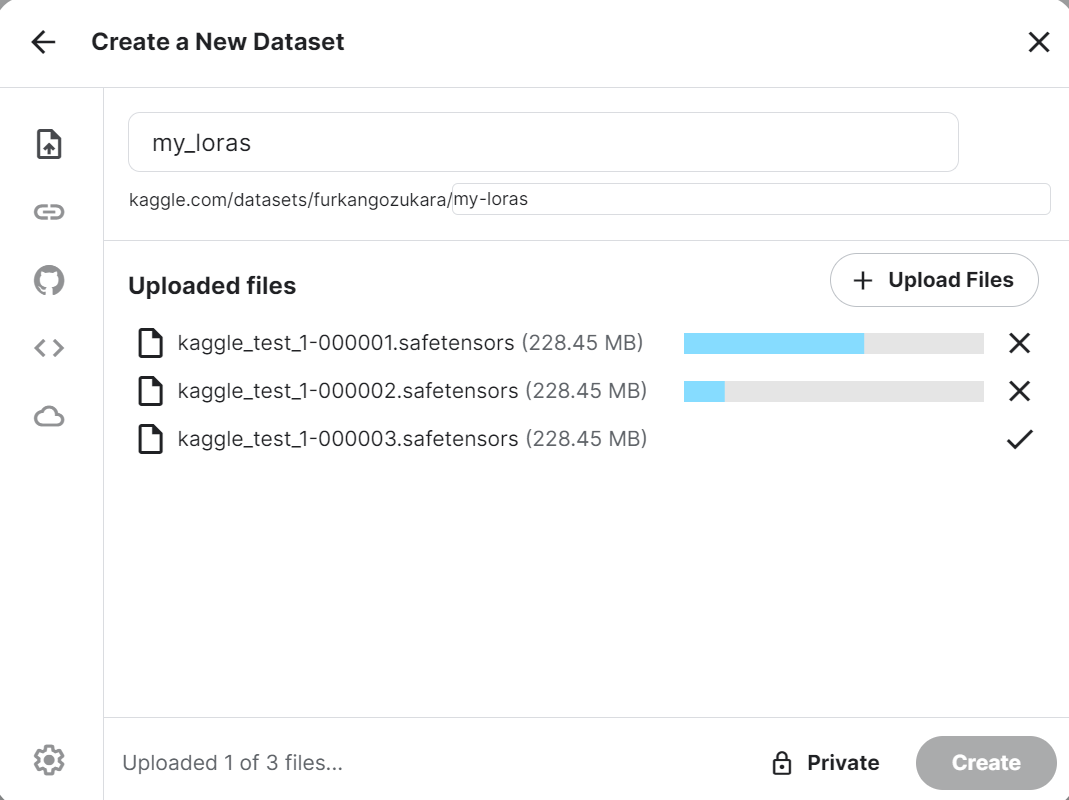Click the progress bar of kaggle_test_1-000001 file
This screenshot has width=1069, height=800.
click(833, 344)
